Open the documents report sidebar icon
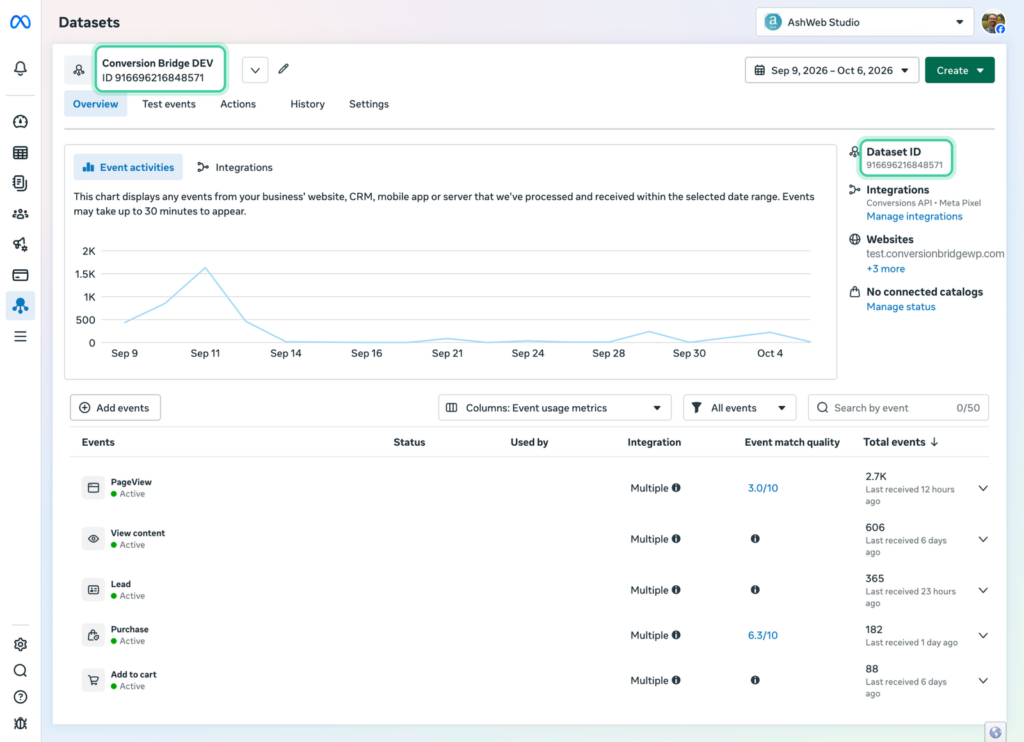 [20, 184]
